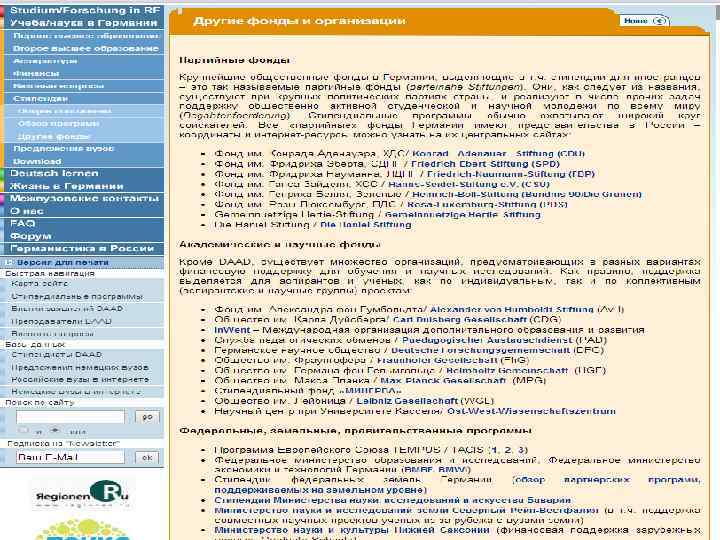Open Стипендиальные программы quick navigation link
Viewport: 720px width, 540px height.
click(77, 297)
